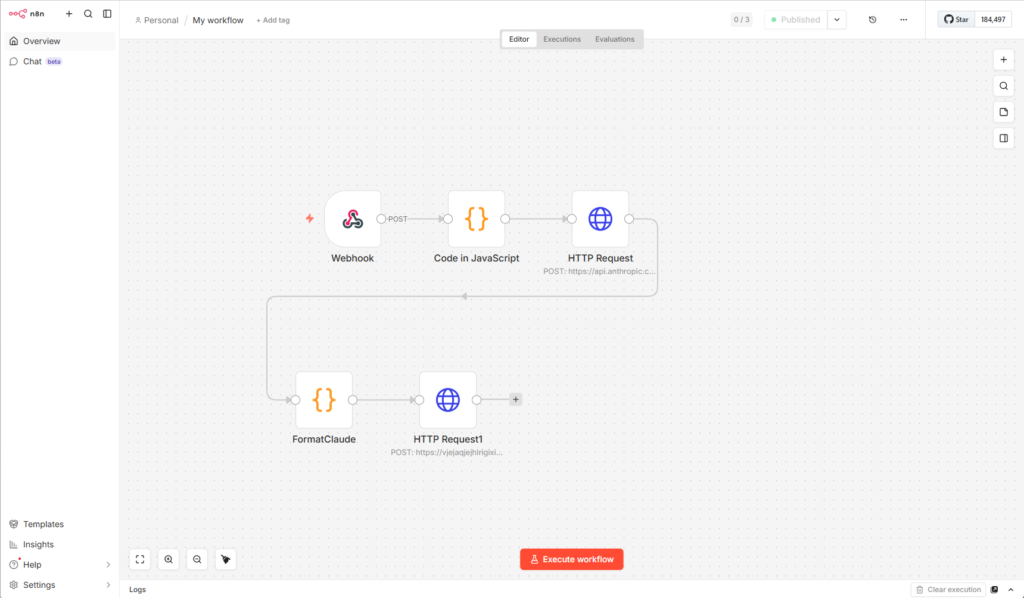Open the FormatClaude code node
The width and height of the screenshot is (1024, 598).
[x=324, y=399]
